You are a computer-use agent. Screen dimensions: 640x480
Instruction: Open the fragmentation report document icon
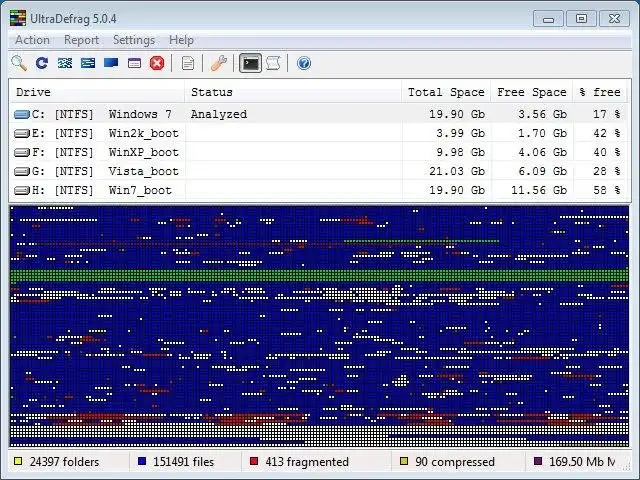pos(188,63)
